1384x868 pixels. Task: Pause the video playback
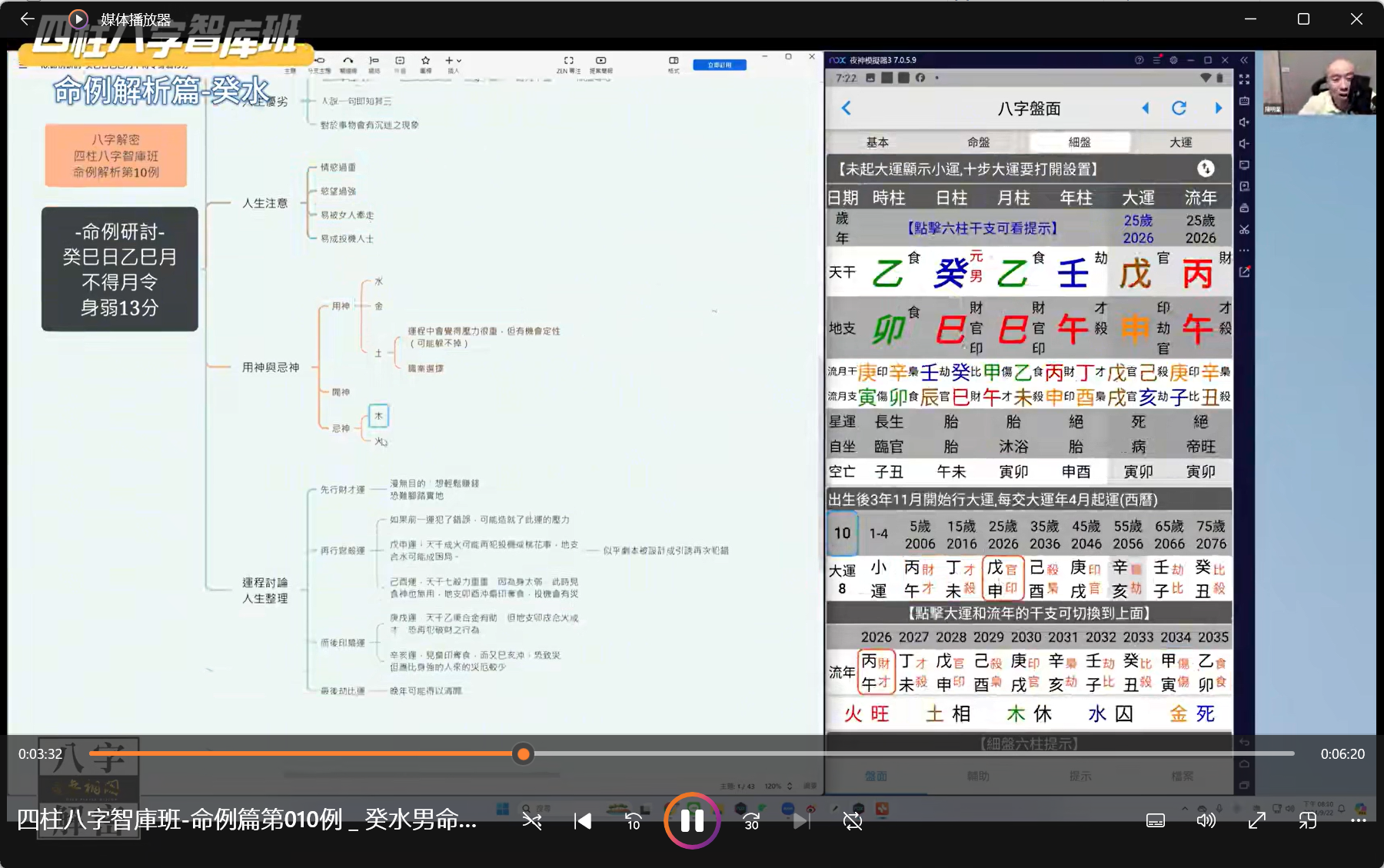692,821
